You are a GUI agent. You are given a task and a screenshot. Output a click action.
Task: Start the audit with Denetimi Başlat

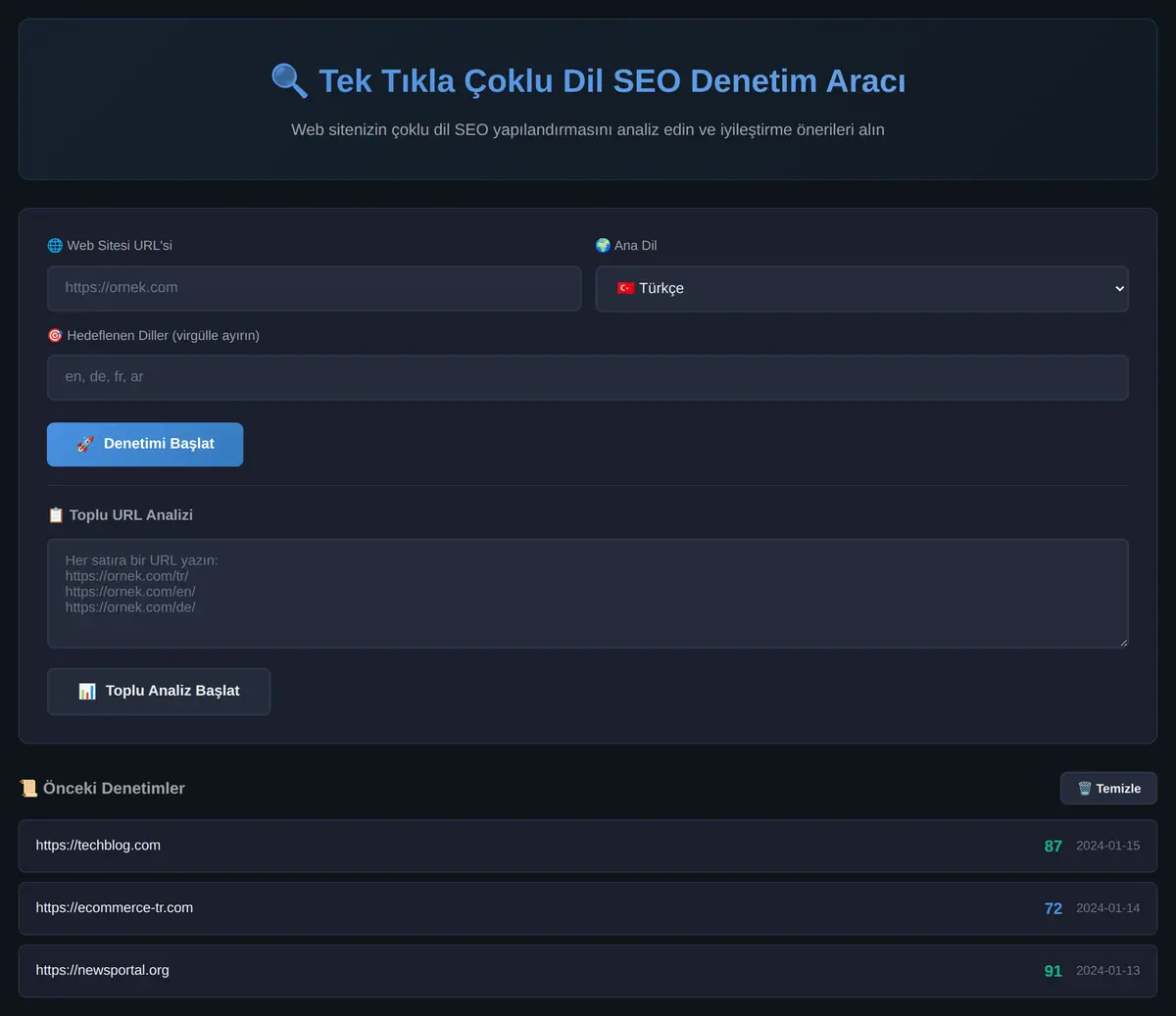click(x=145, y=444)
